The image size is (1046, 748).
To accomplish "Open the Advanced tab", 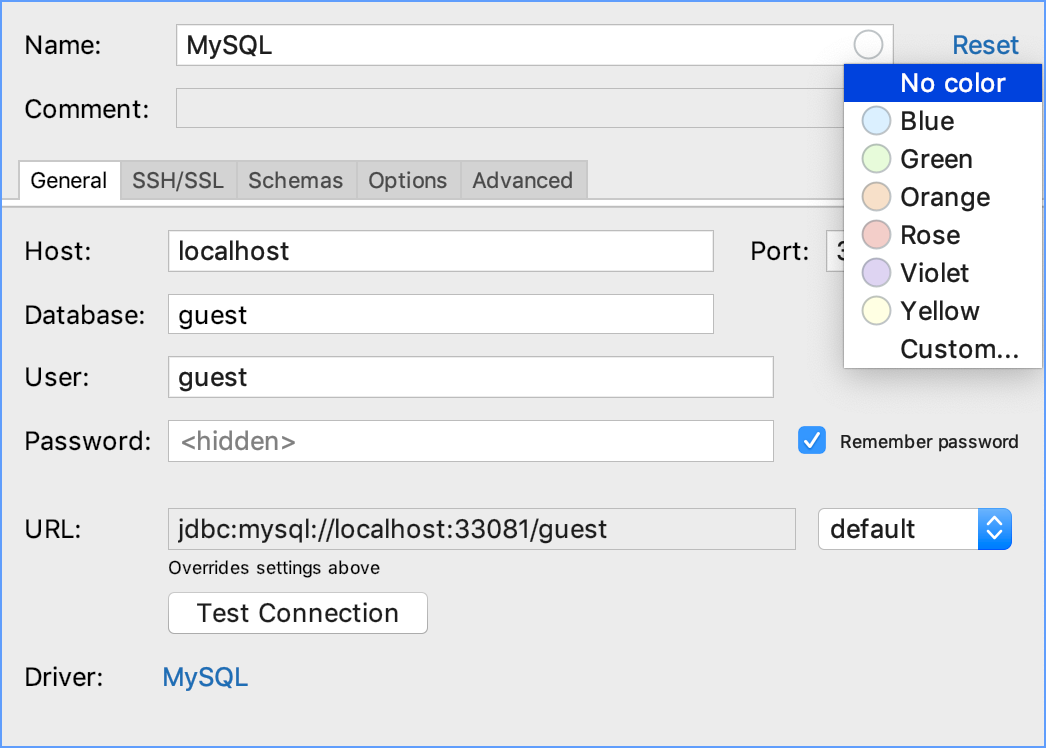I will pos(523,180).
